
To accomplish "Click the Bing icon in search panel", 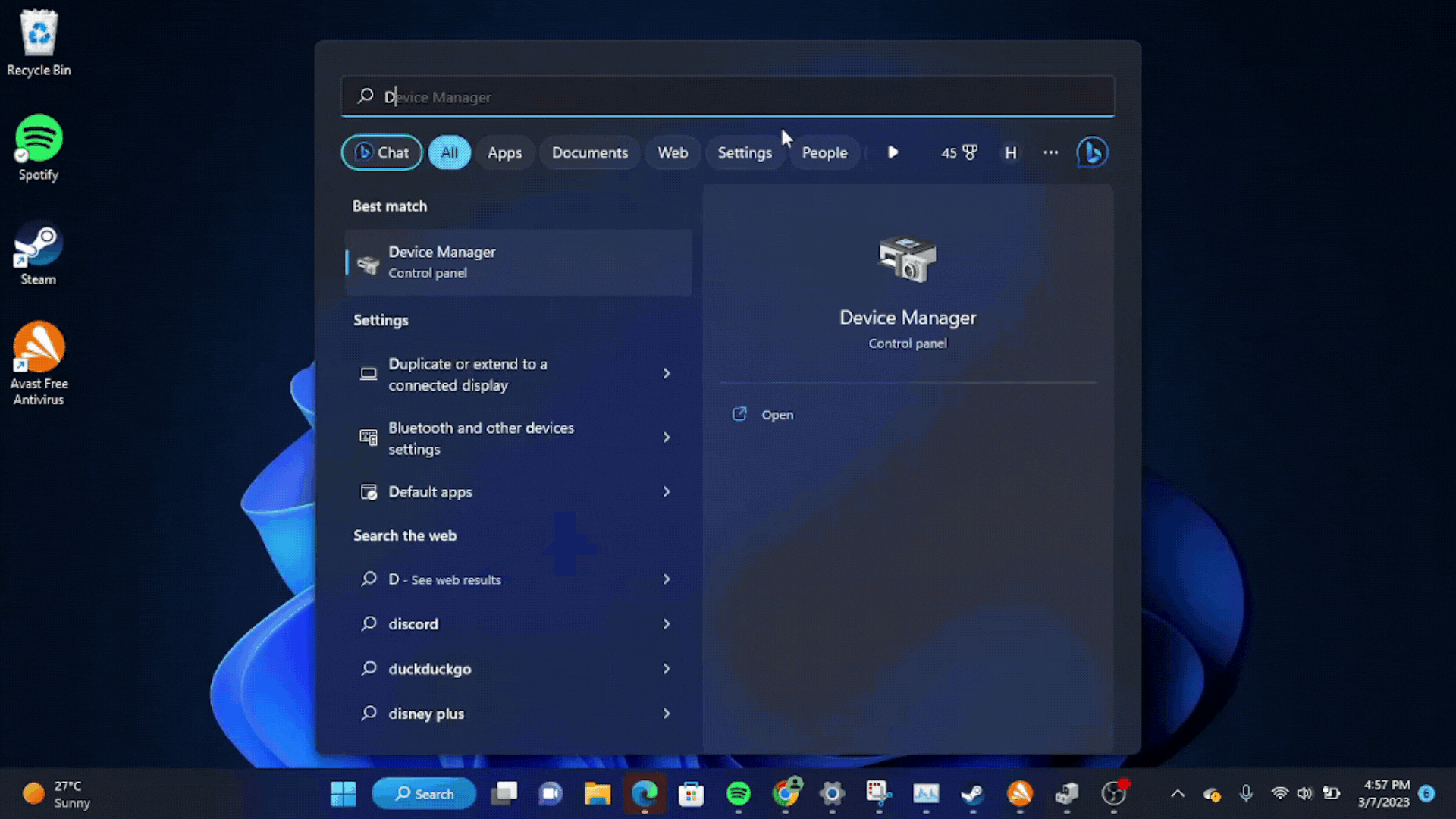I will pos(1092,152).
